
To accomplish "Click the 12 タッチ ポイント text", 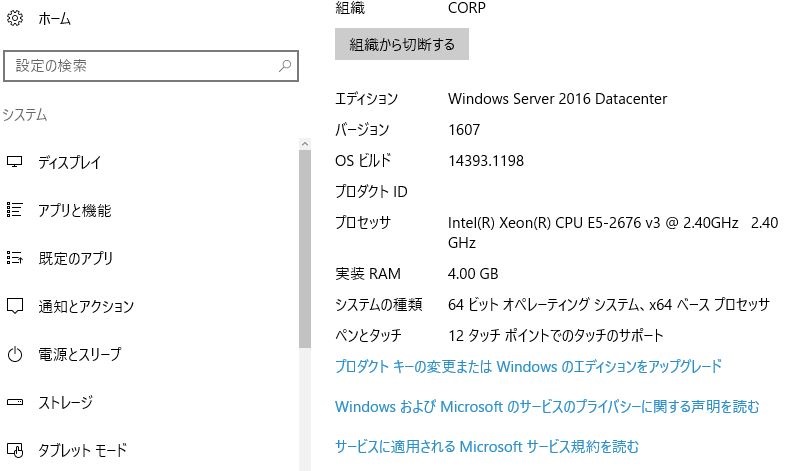I will pyautogui.click(x=556, y=335).
